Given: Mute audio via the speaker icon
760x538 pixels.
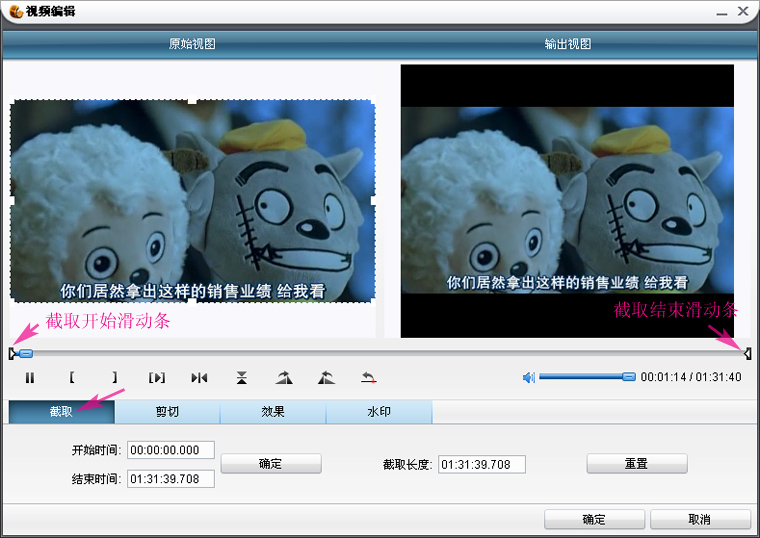Looking at the screenshot, I should [529, 377].
